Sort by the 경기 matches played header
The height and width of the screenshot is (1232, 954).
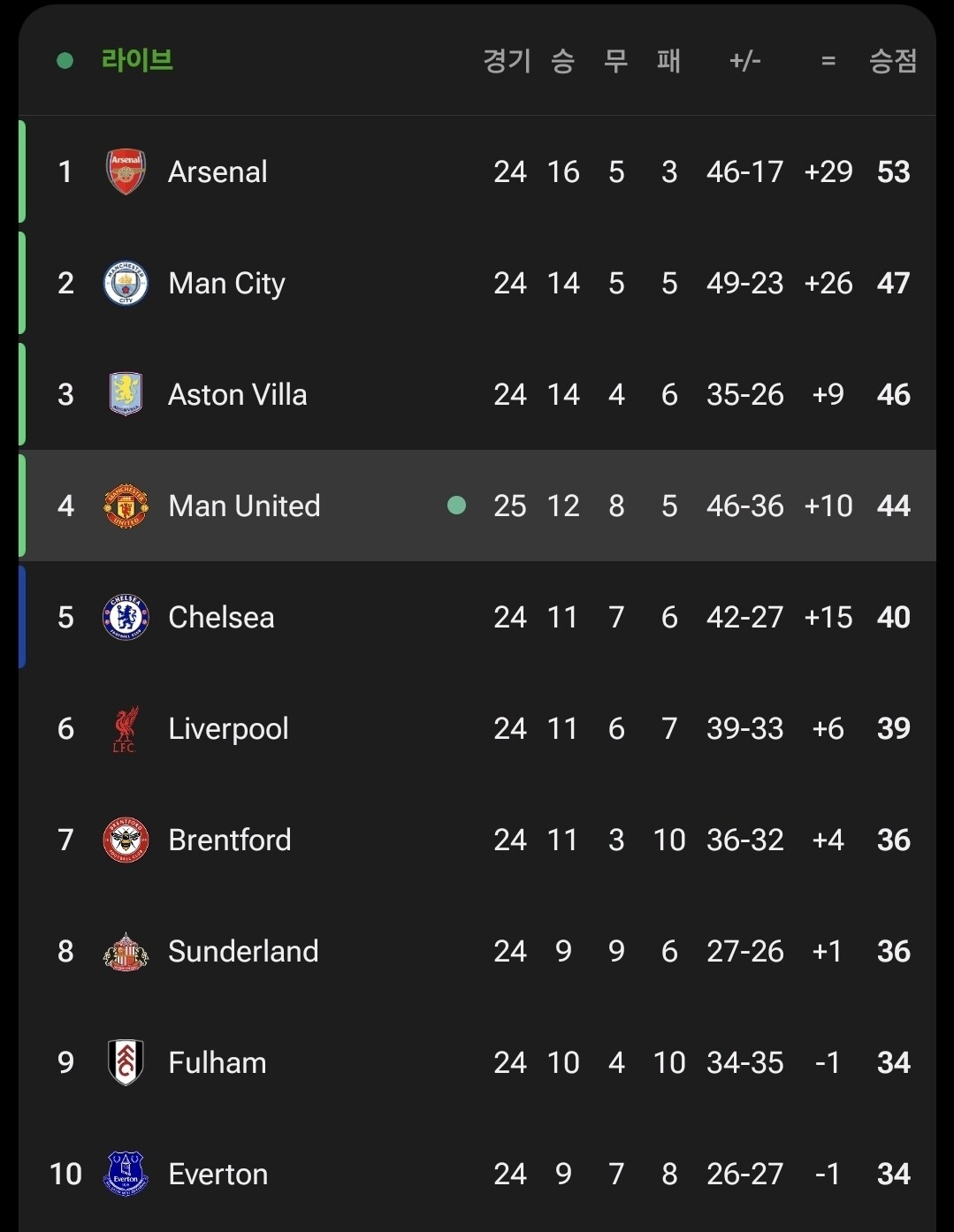point(508,60)
